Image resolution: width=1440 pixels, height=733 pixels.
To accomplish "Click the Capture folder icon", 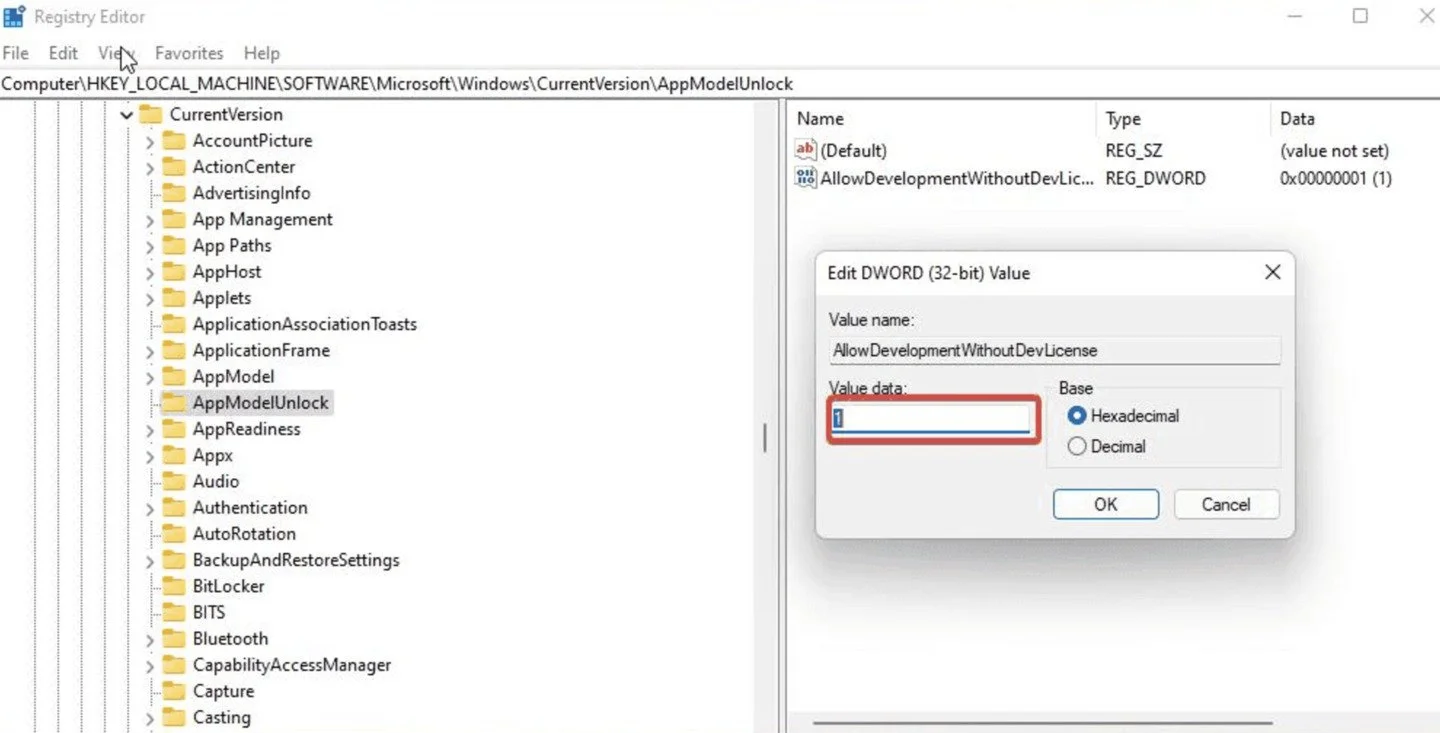I will [x=174, y=691].
